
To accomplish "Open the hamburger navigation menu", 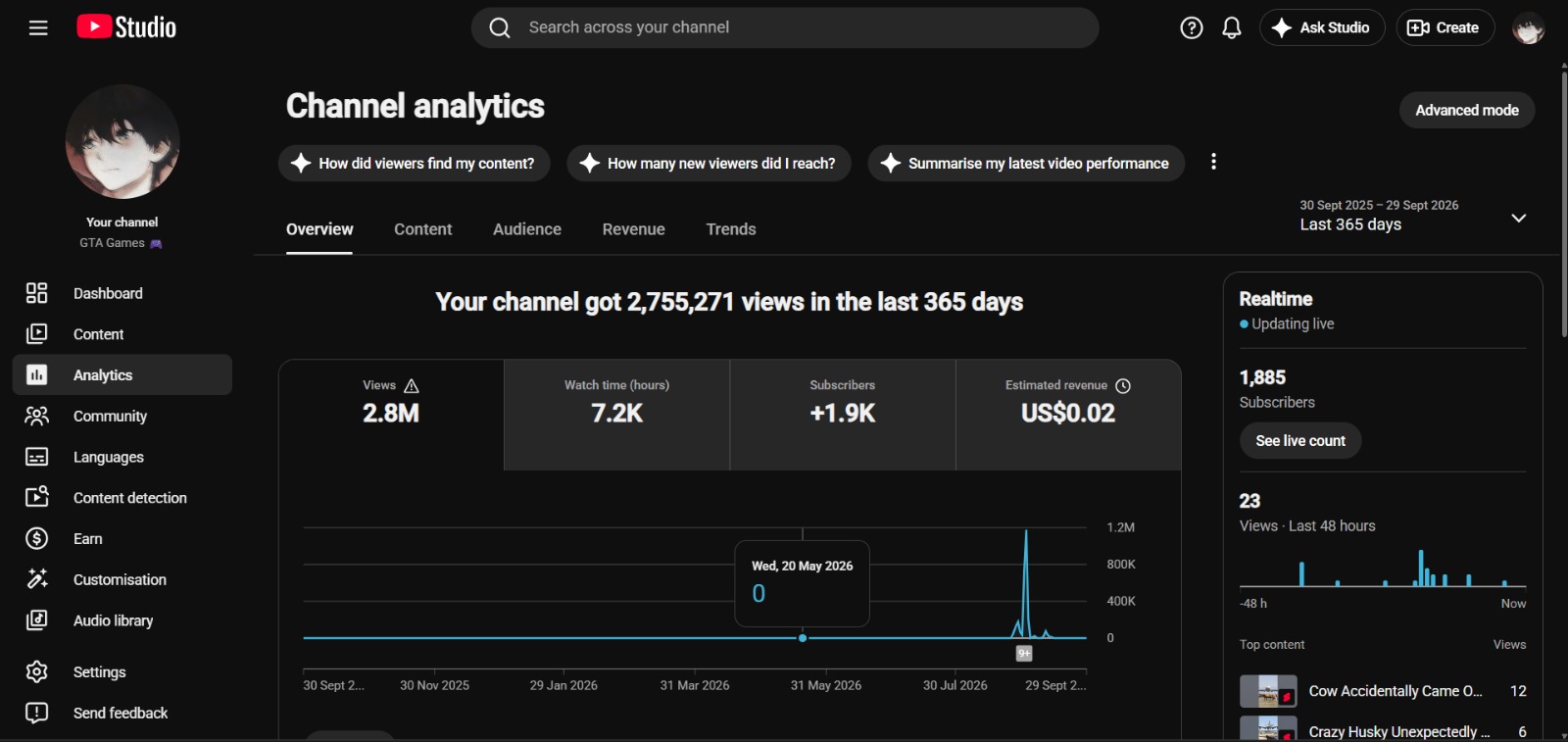I will (38, 27).
